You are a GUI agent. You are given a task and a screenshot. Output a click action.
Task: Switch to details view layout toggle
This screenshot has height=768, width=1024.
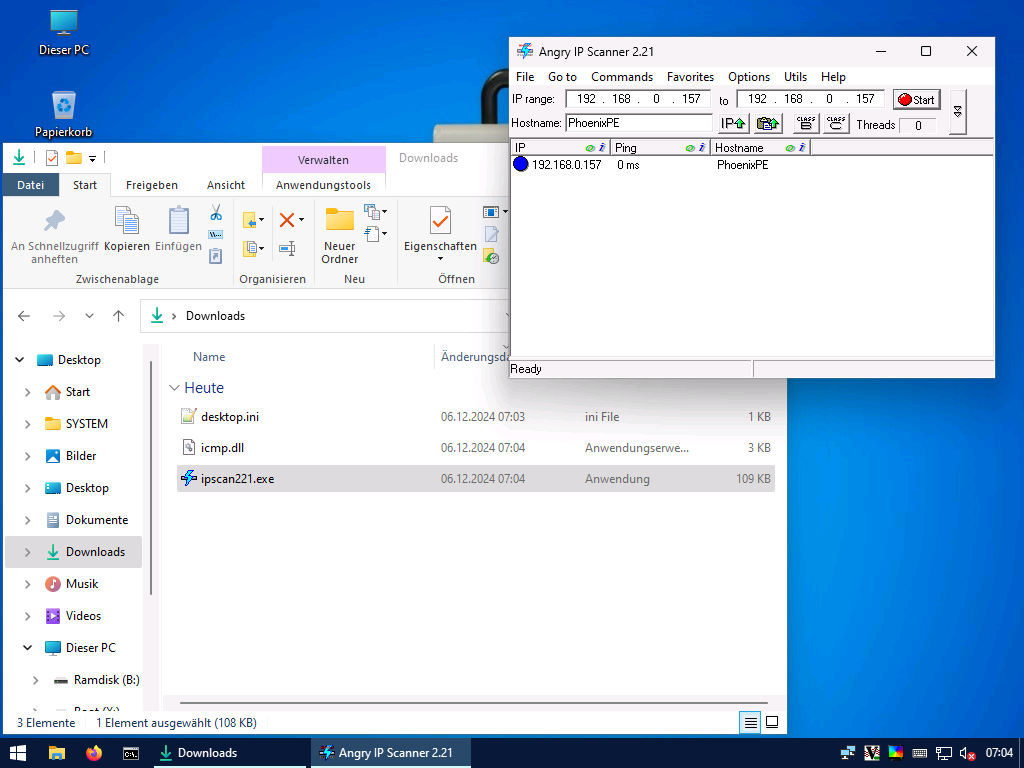click(x=750, y=722)
